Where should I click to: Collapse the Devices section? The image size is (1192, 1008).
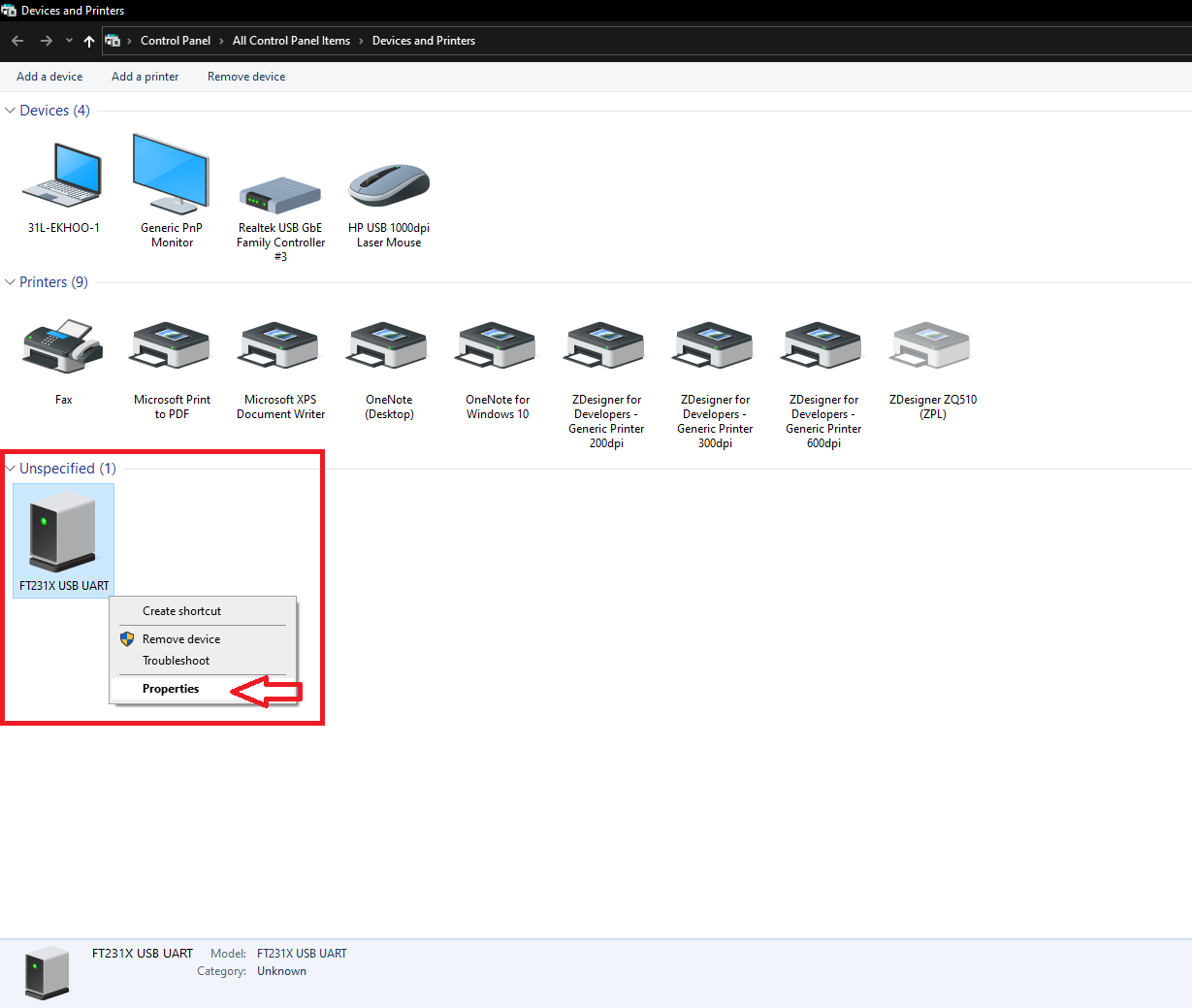[x=10, y=110]
